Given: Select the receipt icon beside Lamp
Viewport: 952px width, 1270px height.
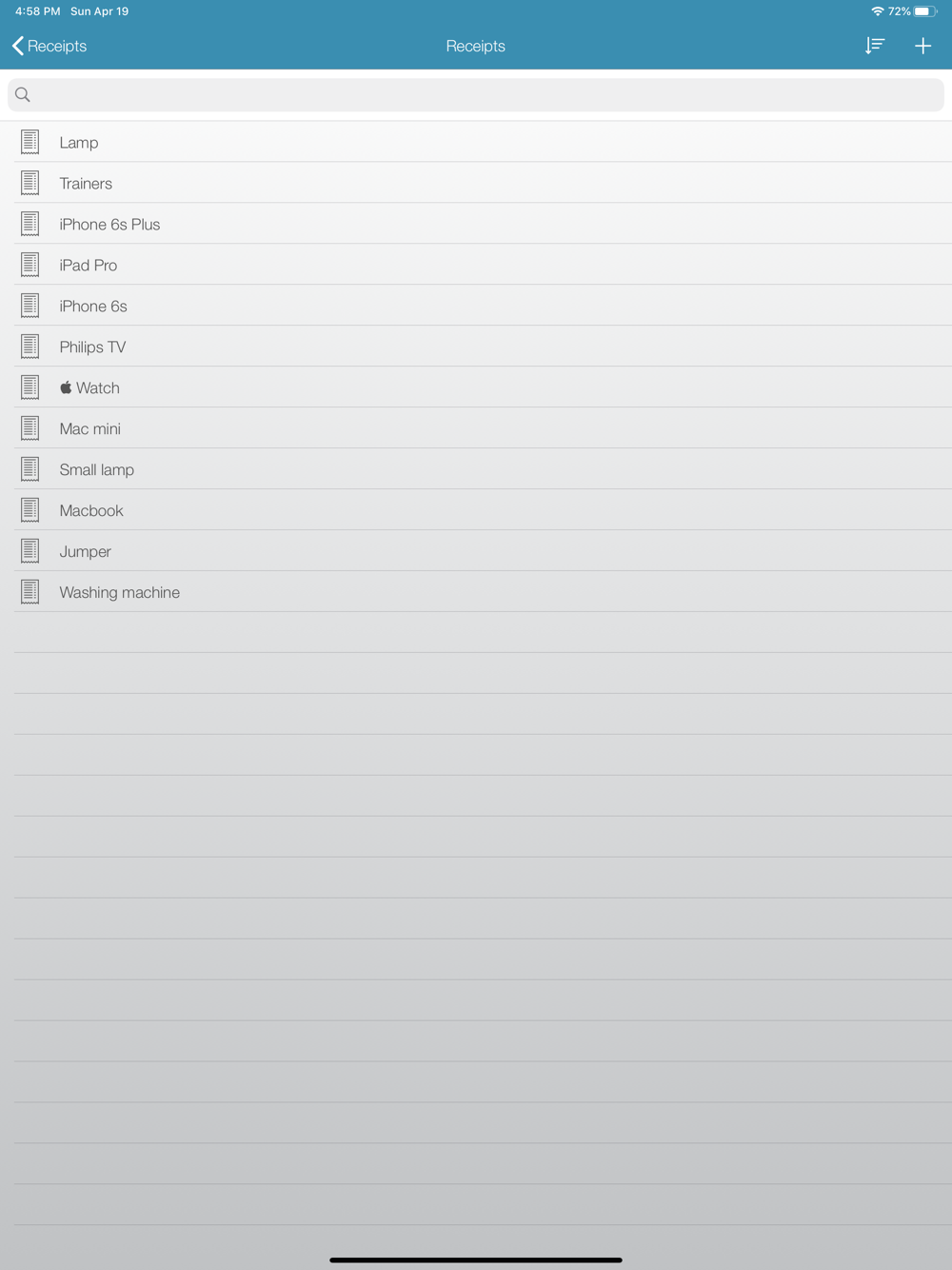Looking at the screenshot, I should (30, 142).
